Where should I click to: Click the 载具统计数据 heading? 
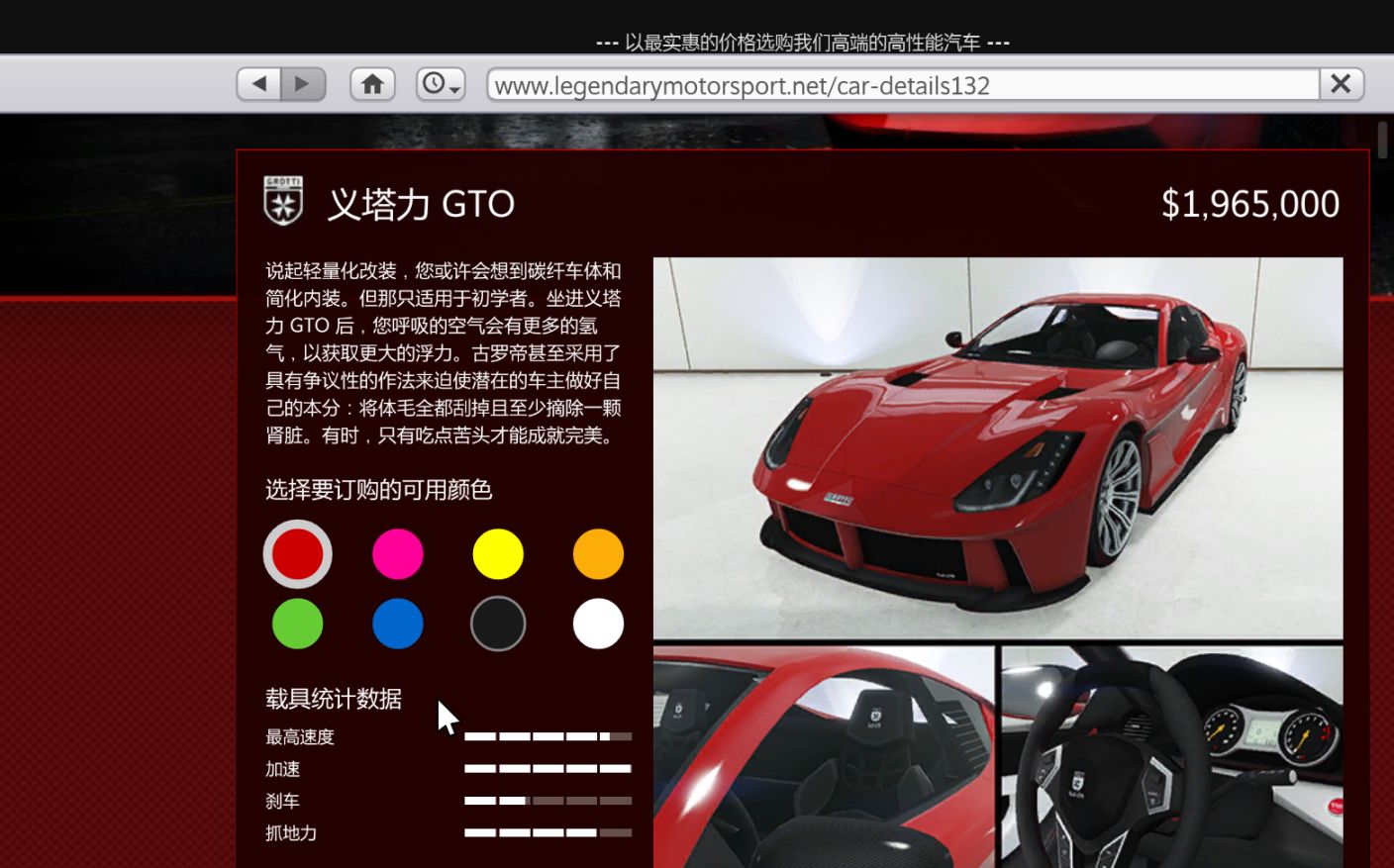coord(334,699)
